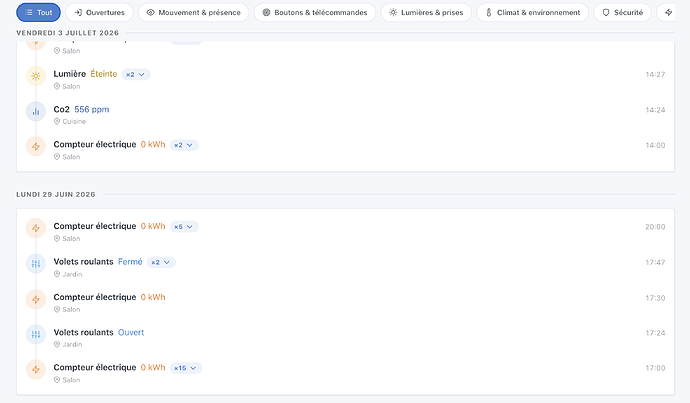Switch to Mouvement & présence filter
The image size is (690, 403).
coord(194,12)
